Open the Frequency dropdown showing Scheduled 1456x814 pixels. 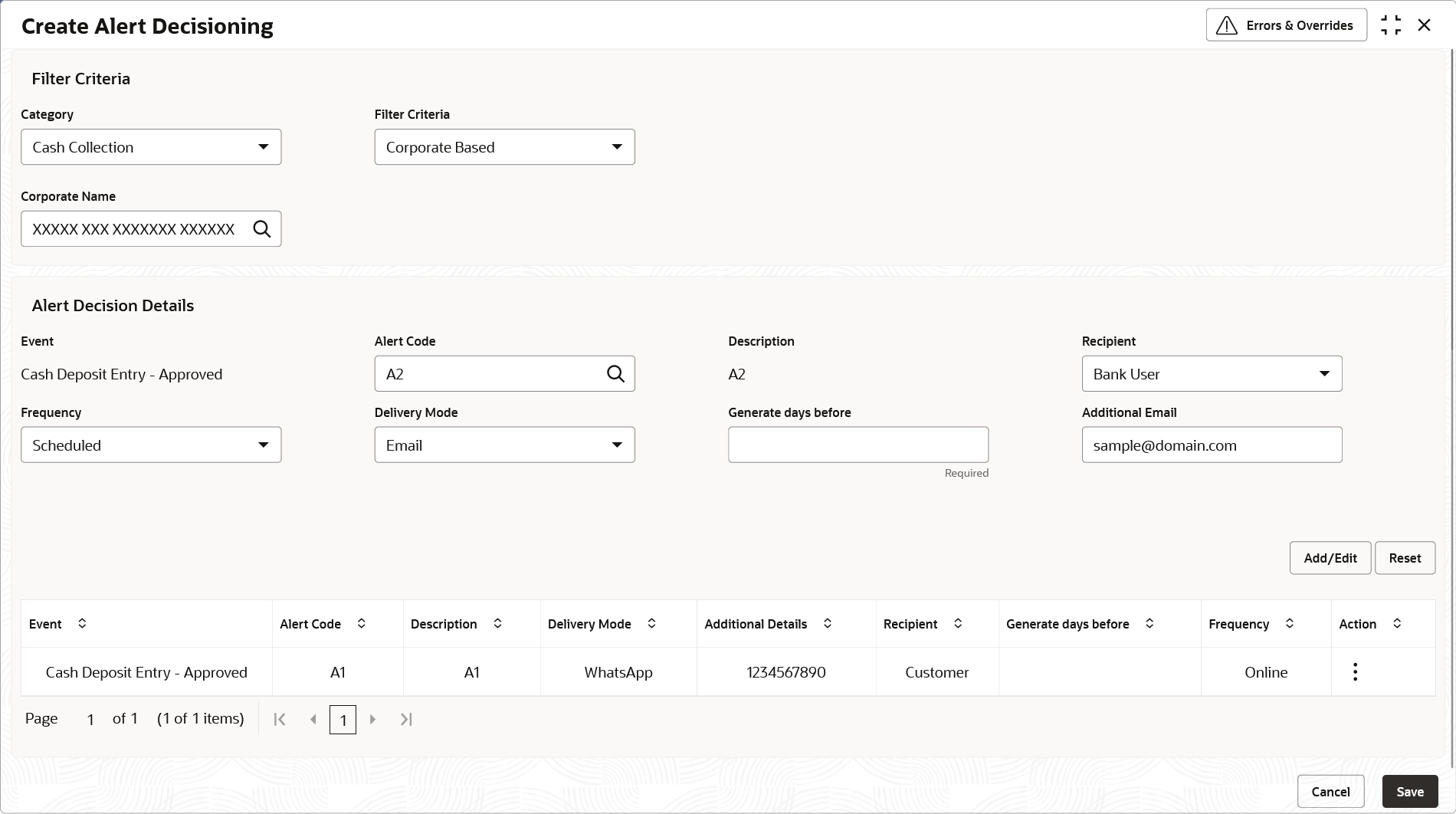[151, 445]
